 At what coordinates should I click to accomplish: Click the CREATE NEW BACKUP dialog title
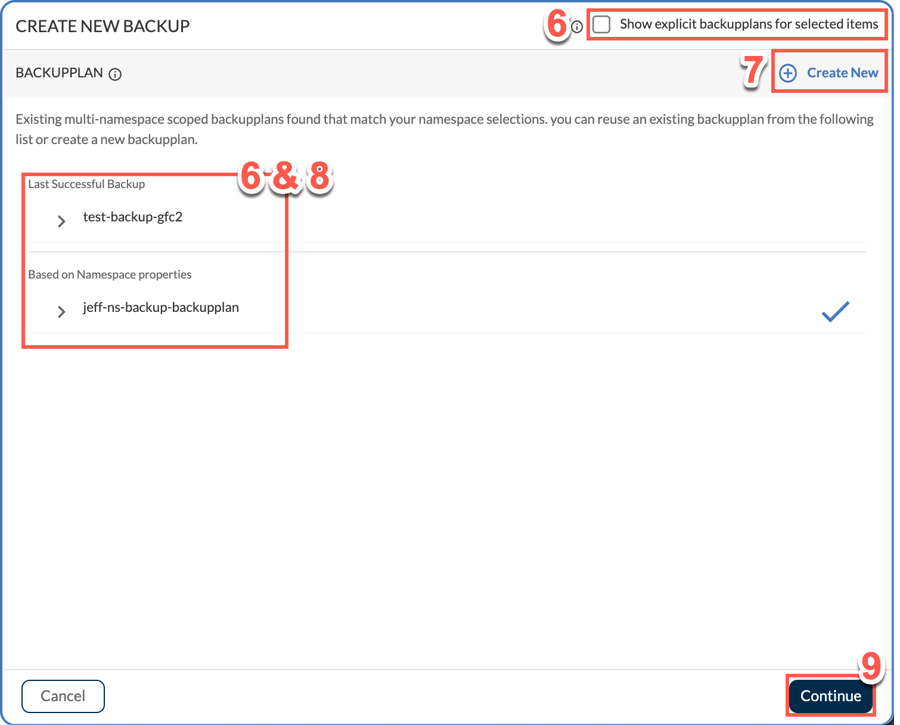click(x=103, y=26)
